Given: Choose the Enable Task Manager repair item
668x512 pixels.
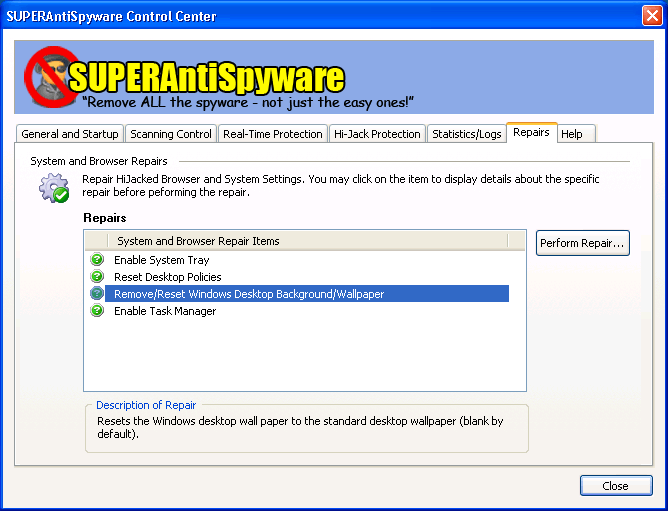Looking at the screenshot, I should (164, 311).
